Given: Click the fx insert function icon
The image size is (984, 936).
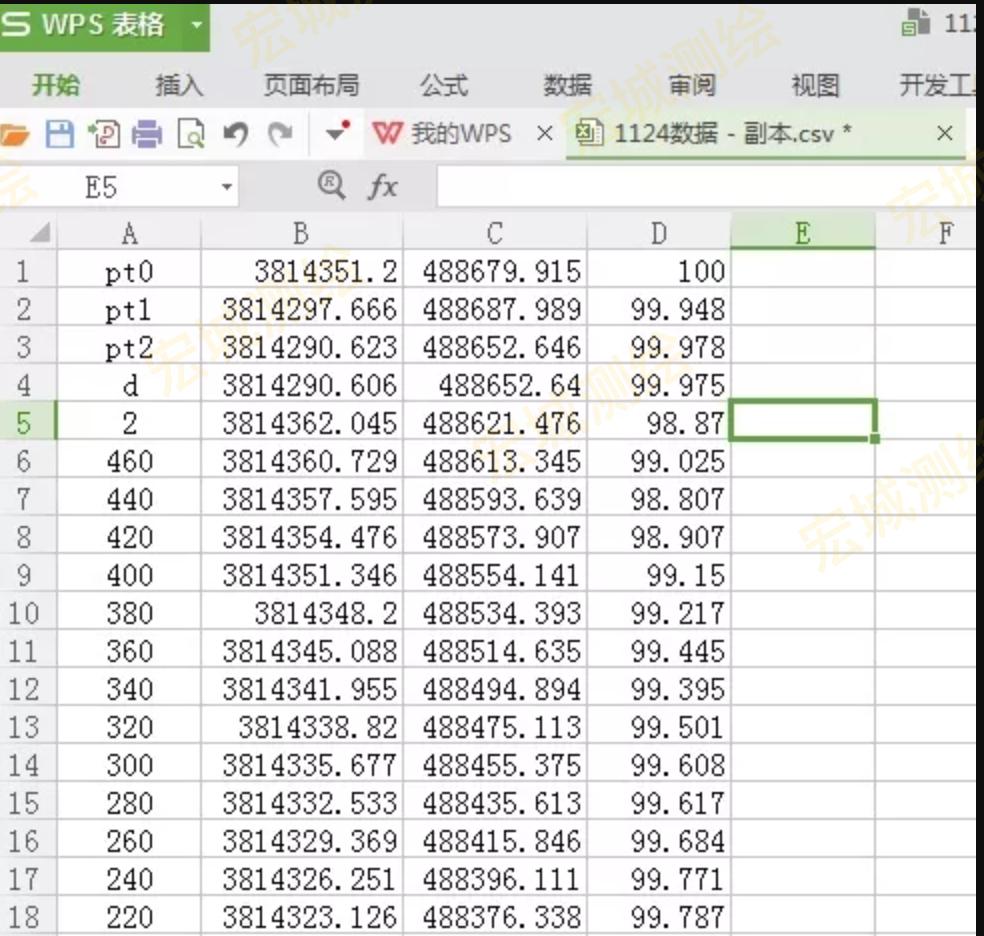Looking at the screenshot, I should [x=382, y=186].
